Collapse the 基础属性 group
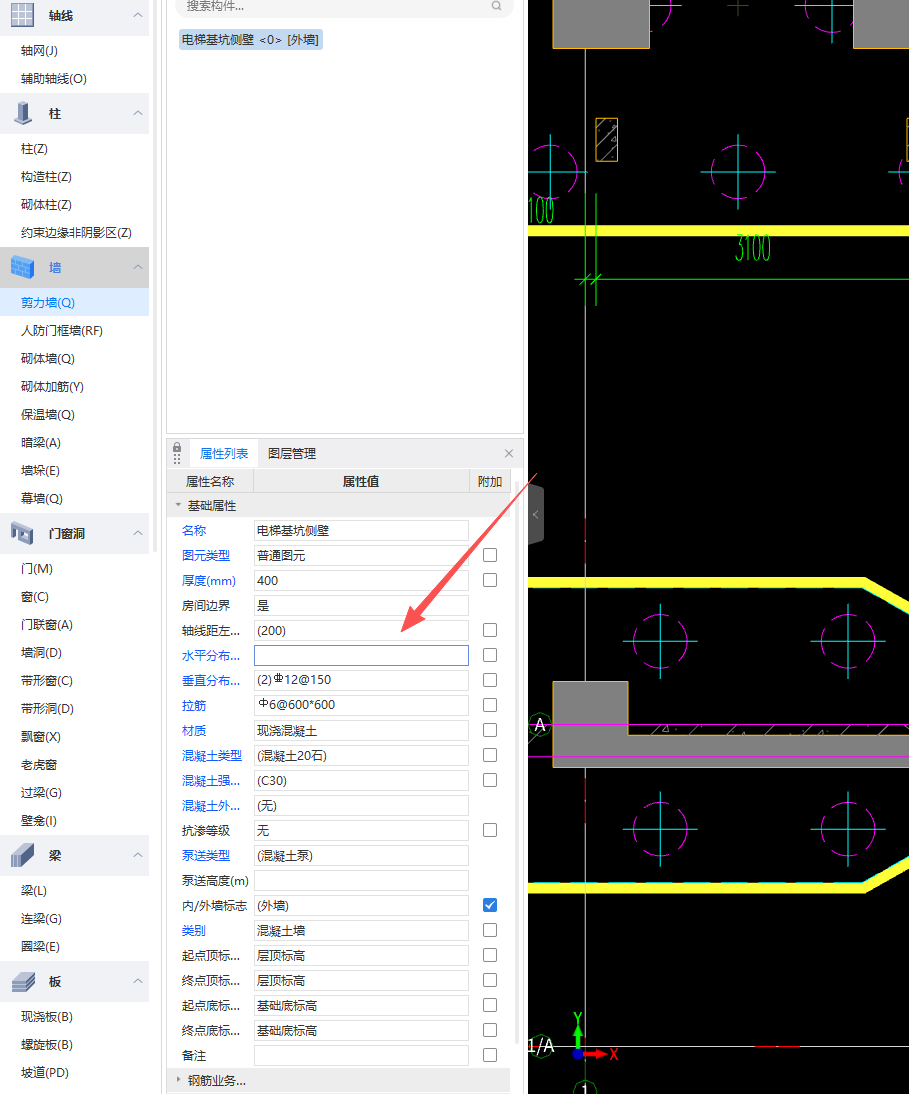The image size is (909, 1094). (178, 505)
